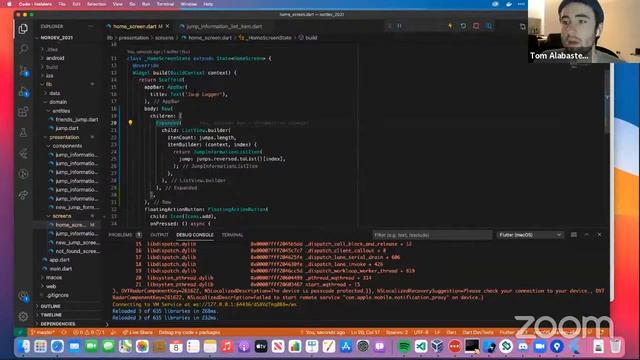This screenshot has width=640, height=360.
Task: Open the Trash in the Dock
Action: (x=615, y=346)
